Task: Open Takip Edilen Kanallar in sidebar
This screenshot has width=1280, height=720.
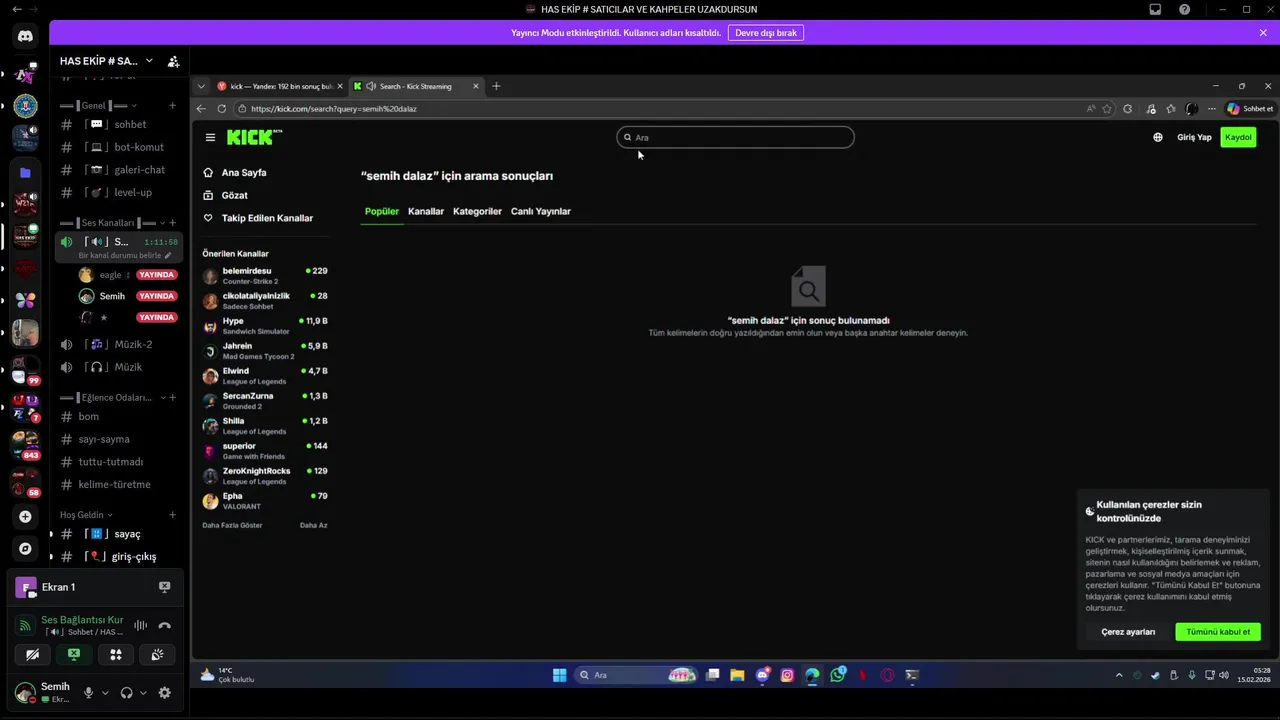Action: tap(267, 218)
